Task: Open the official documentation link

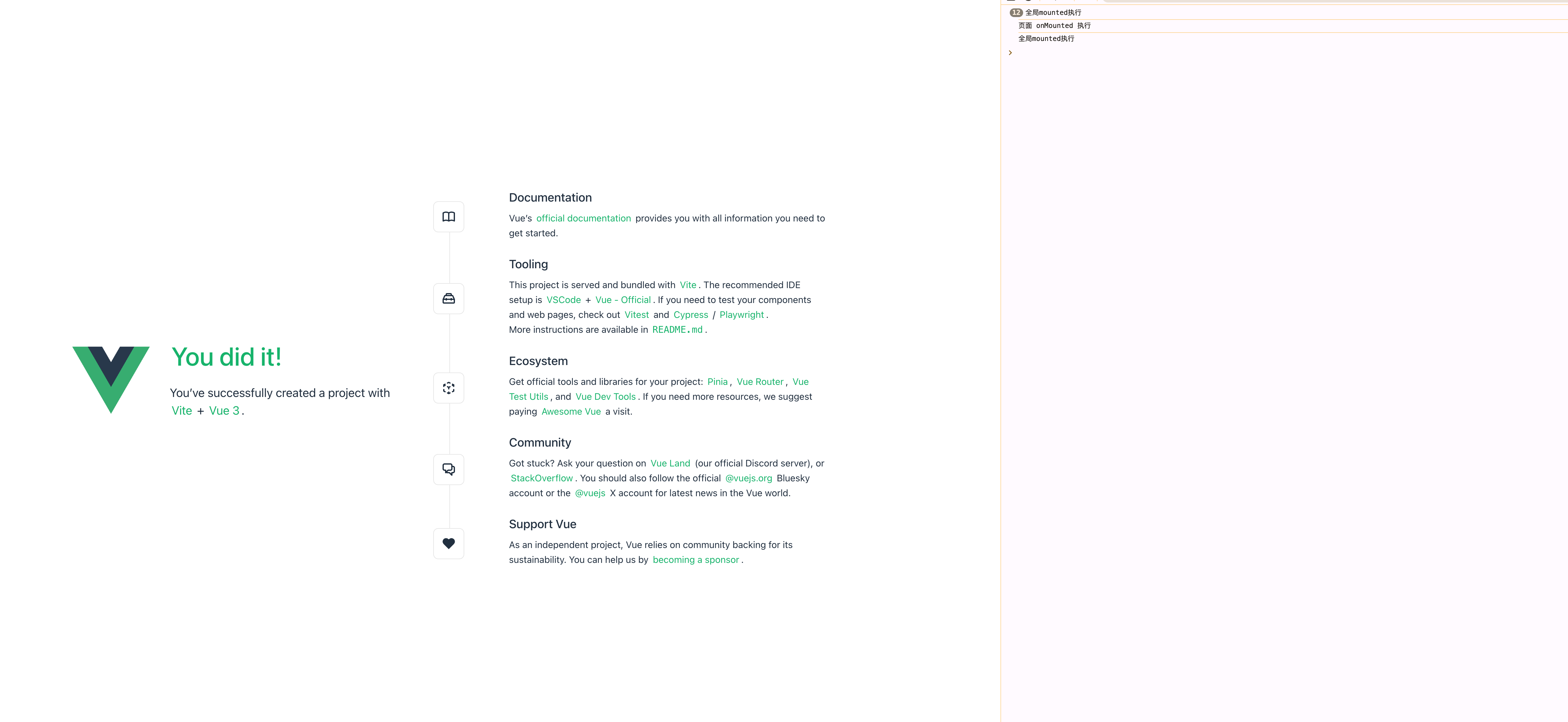Action: point(583,218)
